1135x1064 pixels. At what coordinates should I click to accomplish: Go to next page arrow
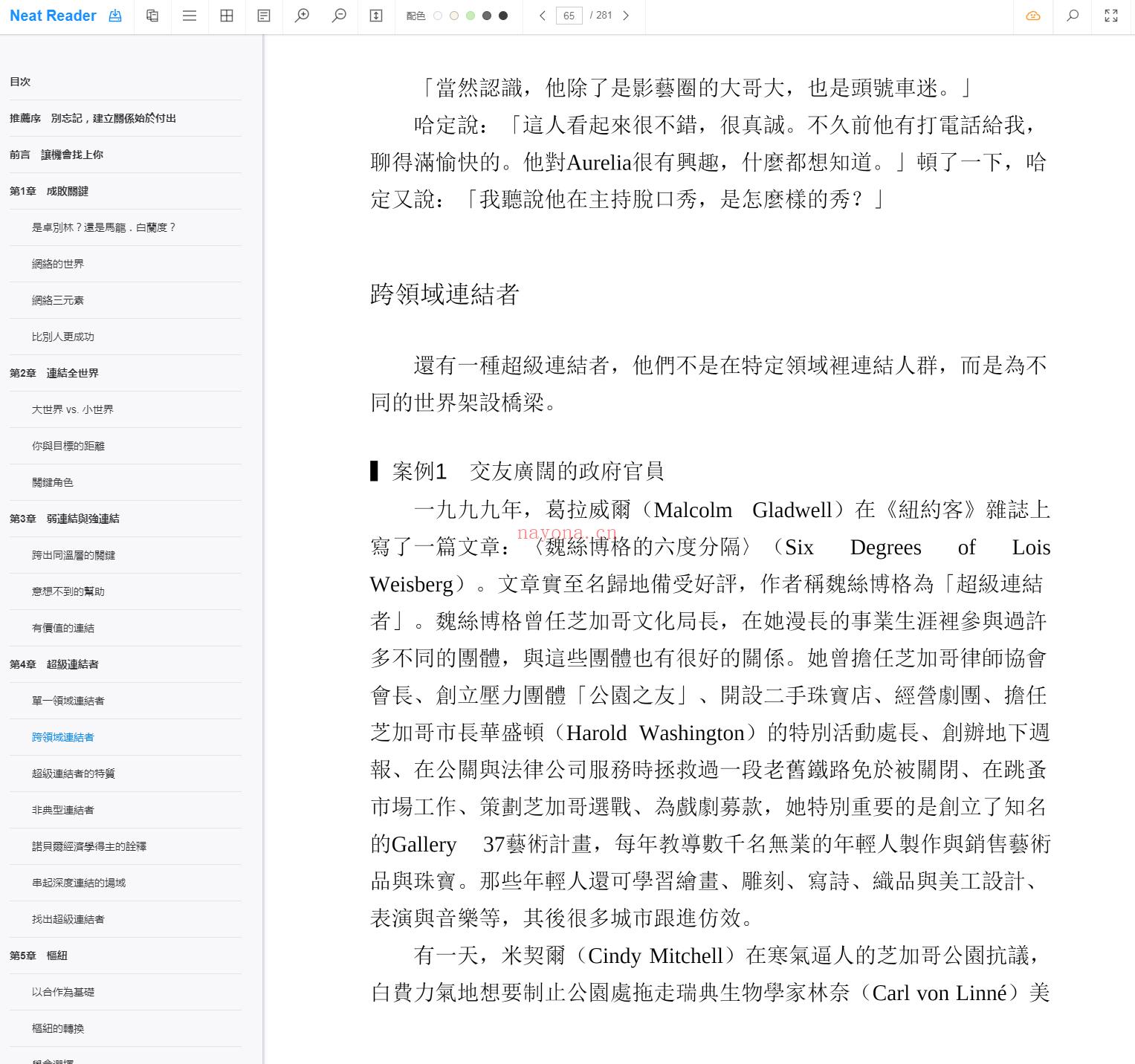626,16
